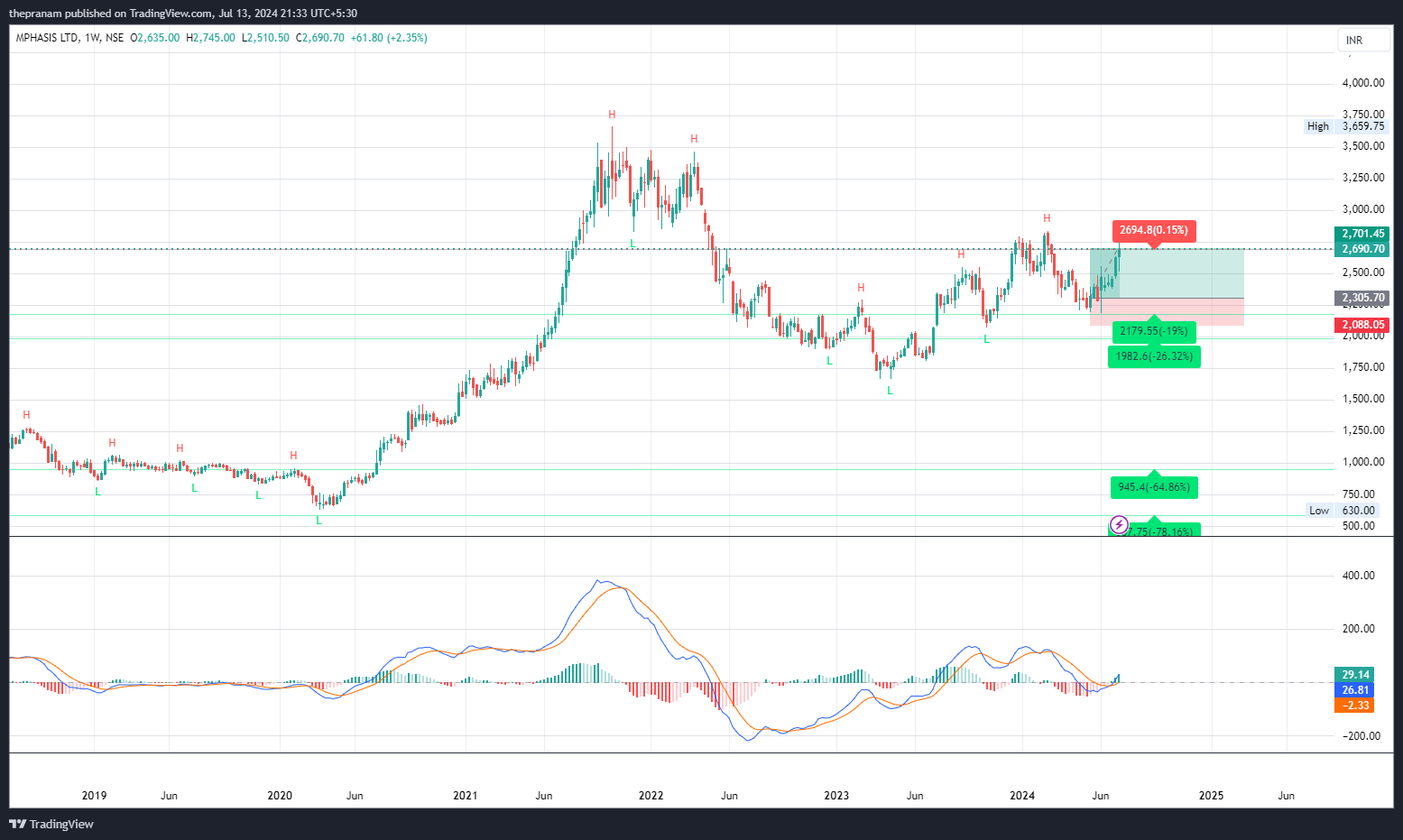Click the low price L2,510.50
Viewport: 1403px width, 840px height.
265,38
